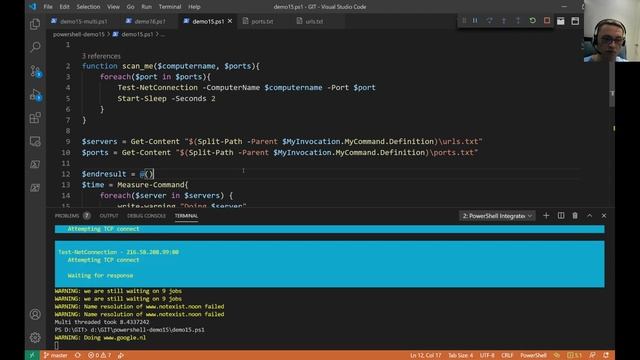Switch to the Problems panel tab

click(72, 216)
